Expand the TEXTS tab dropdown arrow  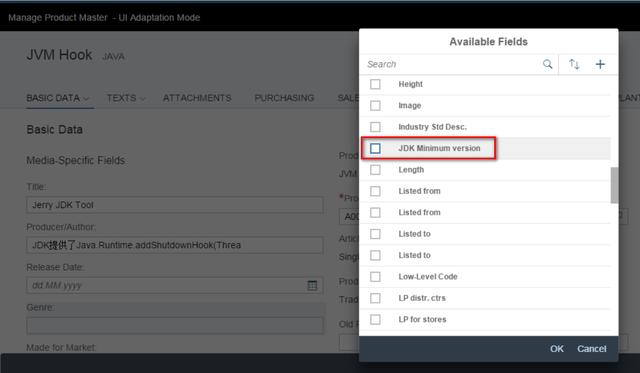click(x=142, y=99)
